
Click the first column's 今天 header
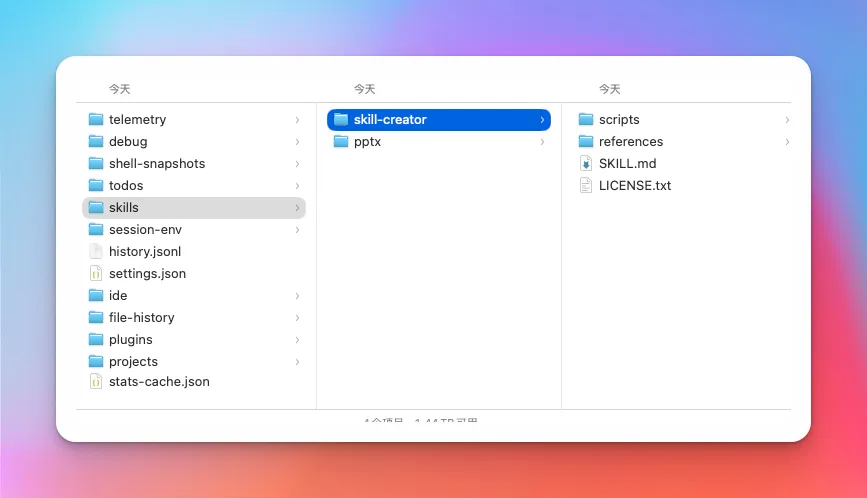(x=119, y=89)
